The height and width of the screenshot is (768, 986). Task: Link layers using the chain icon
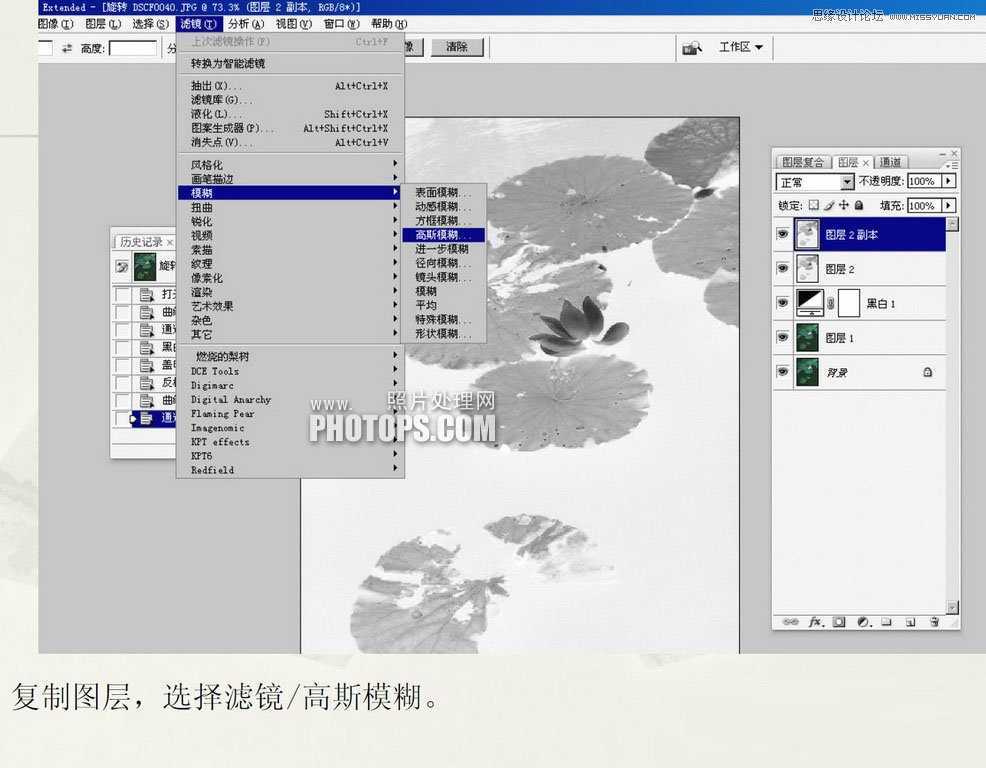(791, 621)
